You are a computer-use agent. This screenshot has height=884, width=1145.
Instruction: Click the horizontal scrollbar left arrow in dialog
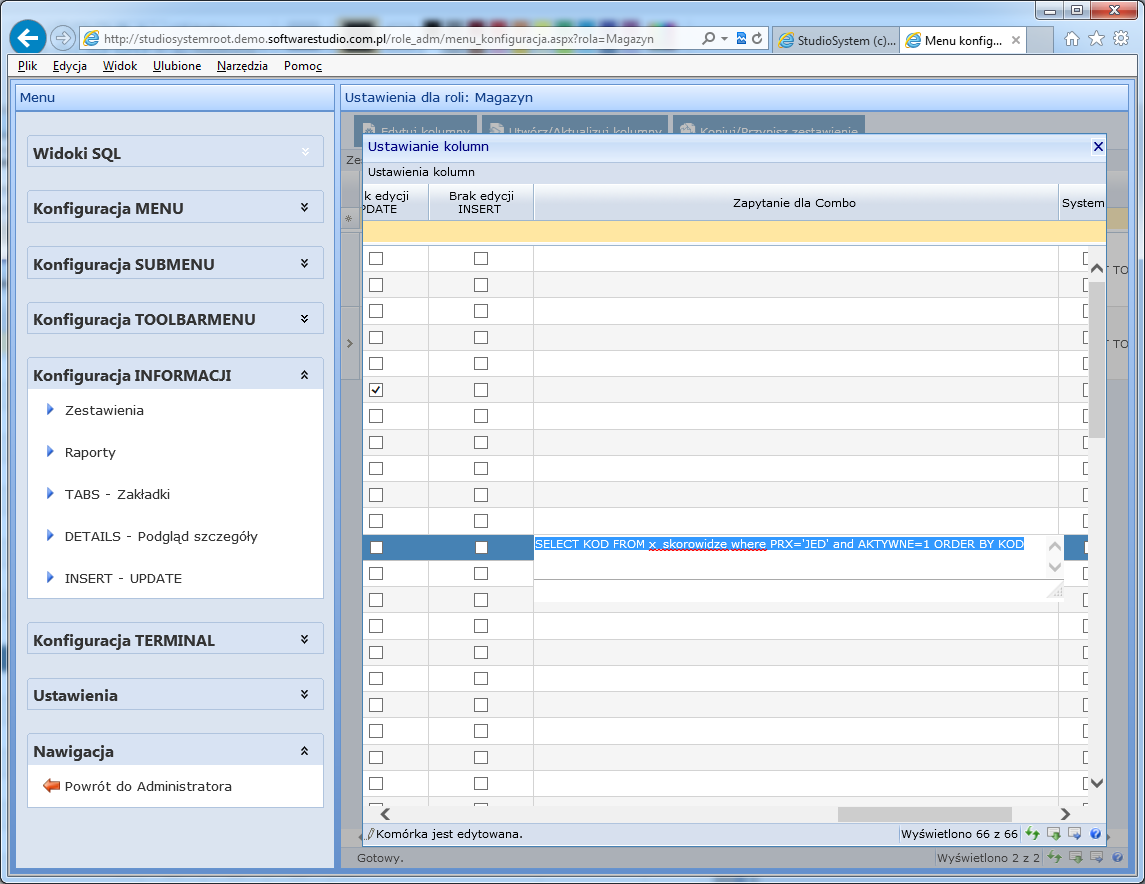click(386, 814)
